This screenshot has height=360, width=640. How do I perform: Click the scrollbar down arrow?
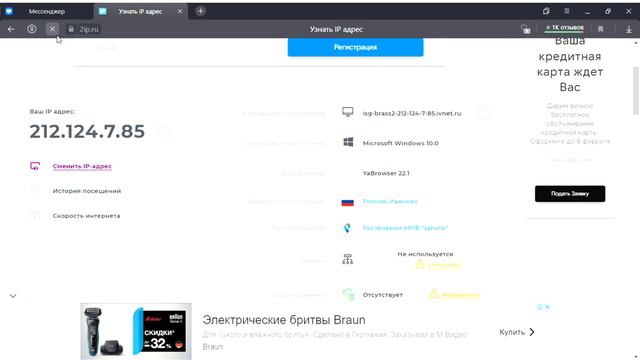tap(636, 357)
